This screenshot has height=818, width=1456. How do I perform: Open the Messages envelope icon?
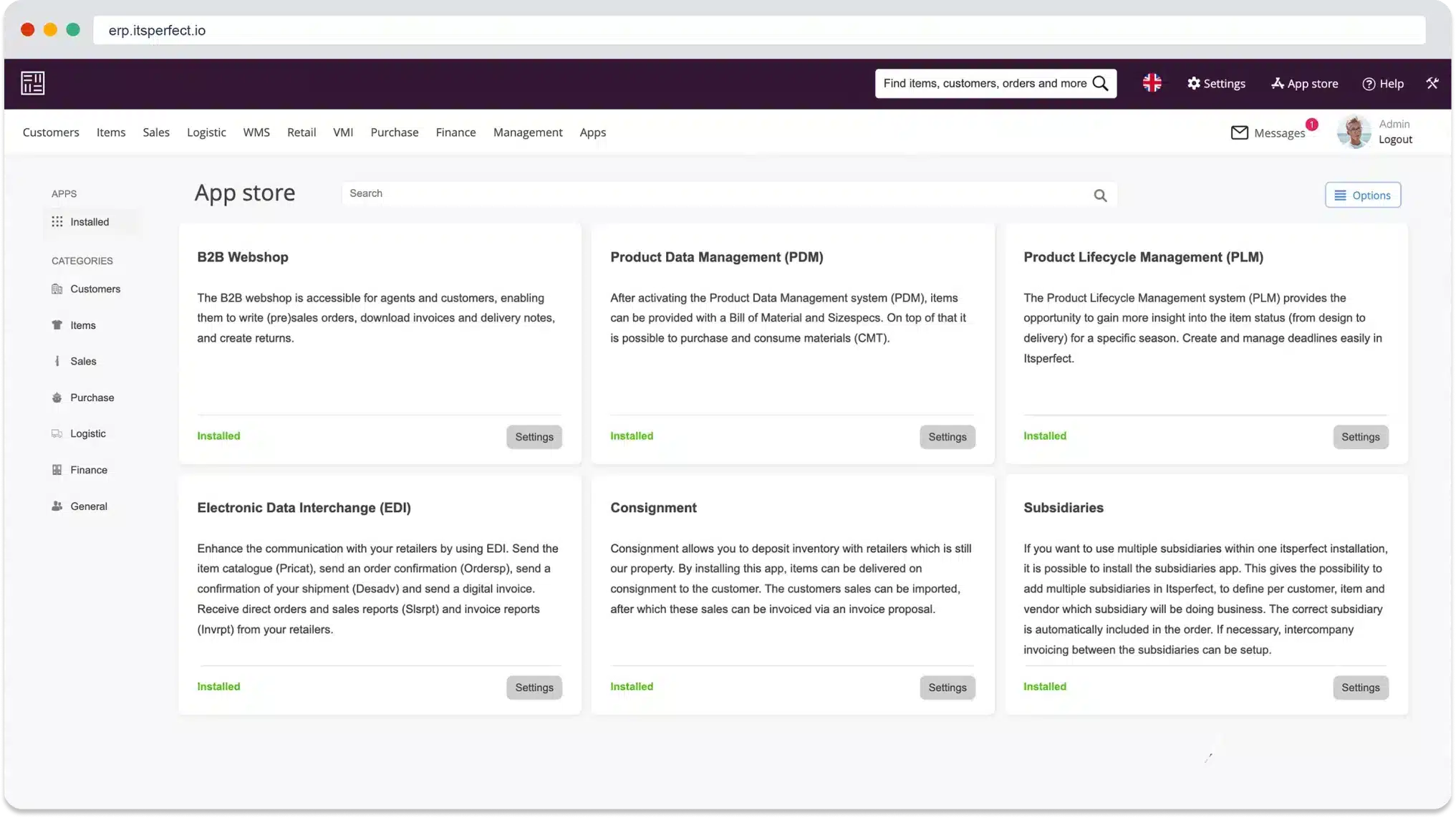point(1239,133)
